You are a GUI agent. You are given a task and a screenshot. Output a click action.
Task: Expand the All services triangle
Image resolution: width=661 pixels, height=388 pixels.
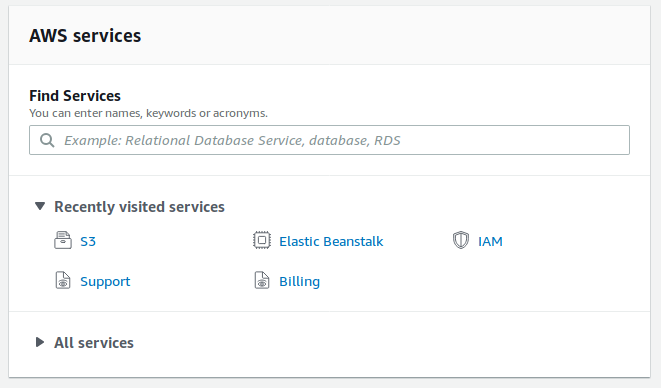point(40,342)
